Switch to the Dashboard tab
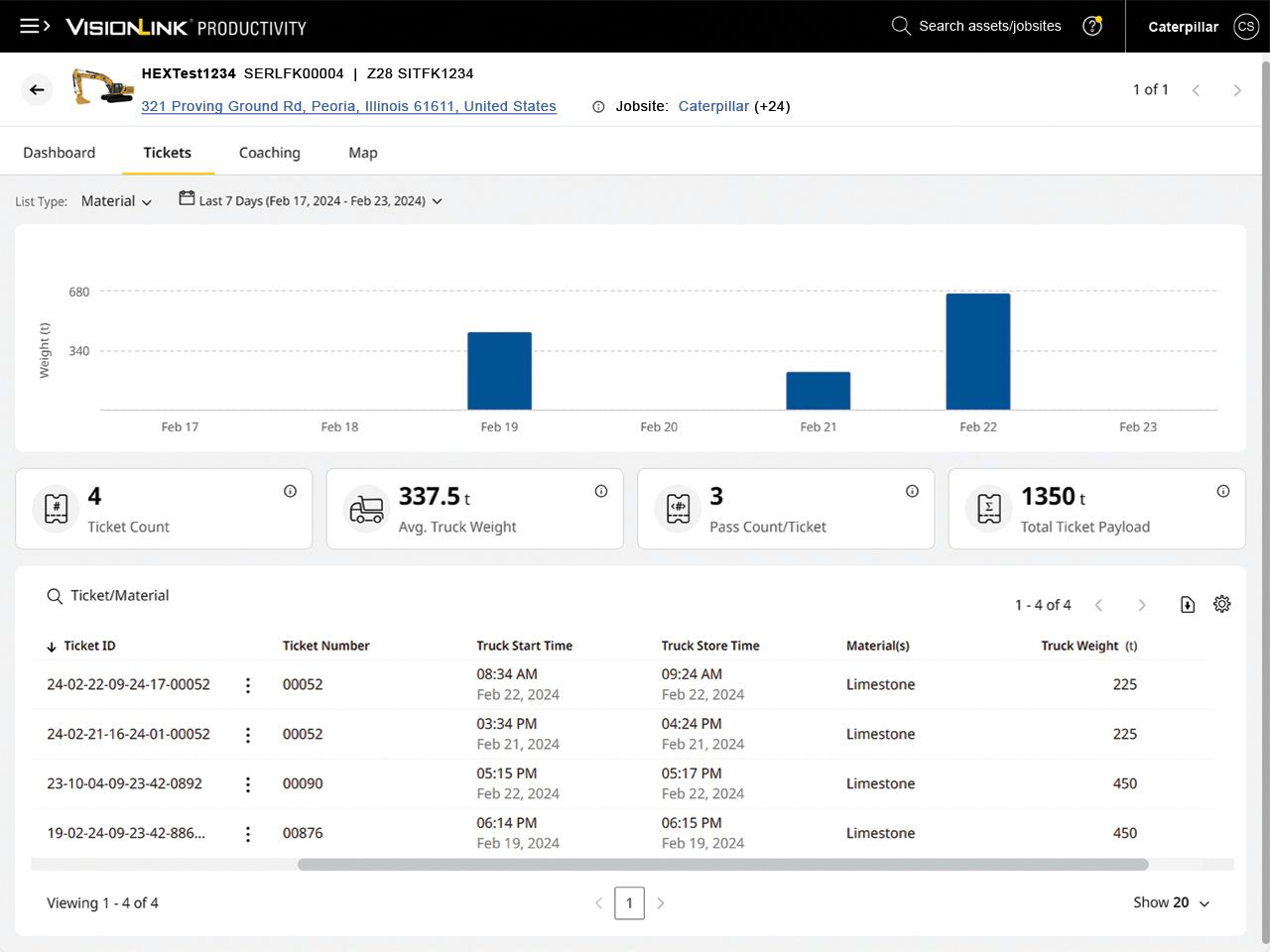 pyautogui.click(x=60, y=153)
